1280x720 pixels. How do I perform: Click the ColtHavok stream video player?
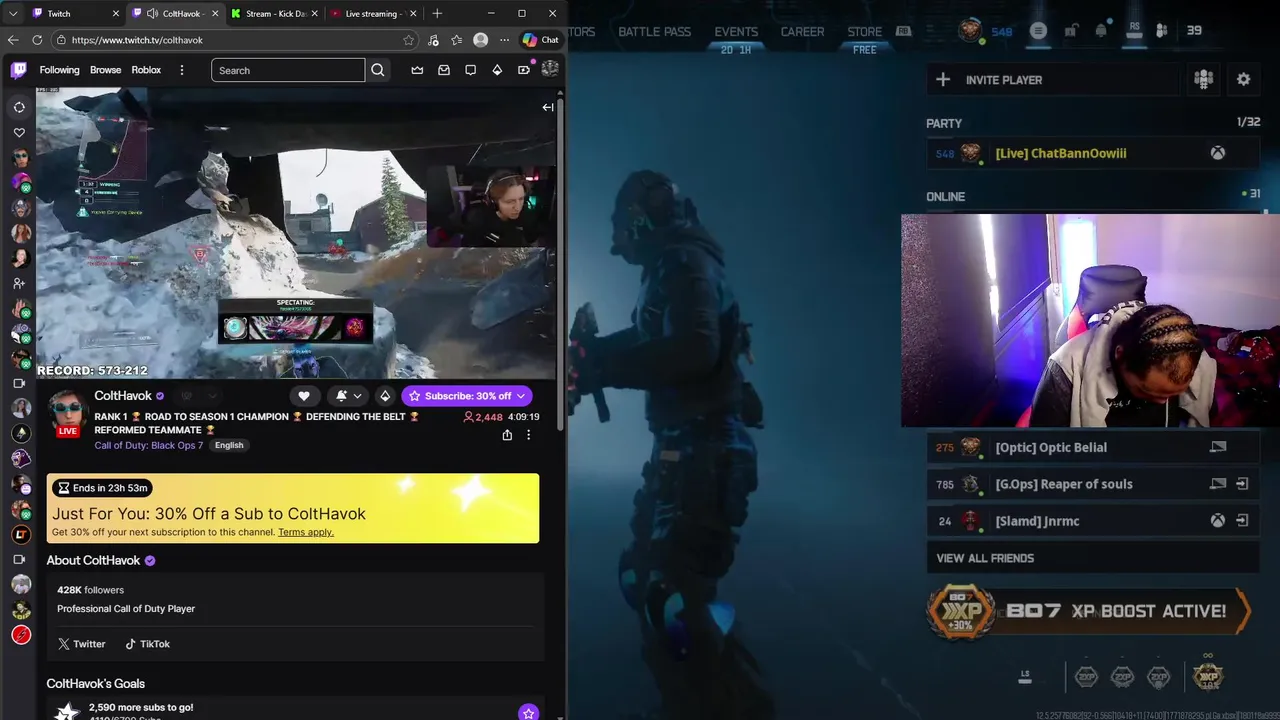click(x=296, y=233)
